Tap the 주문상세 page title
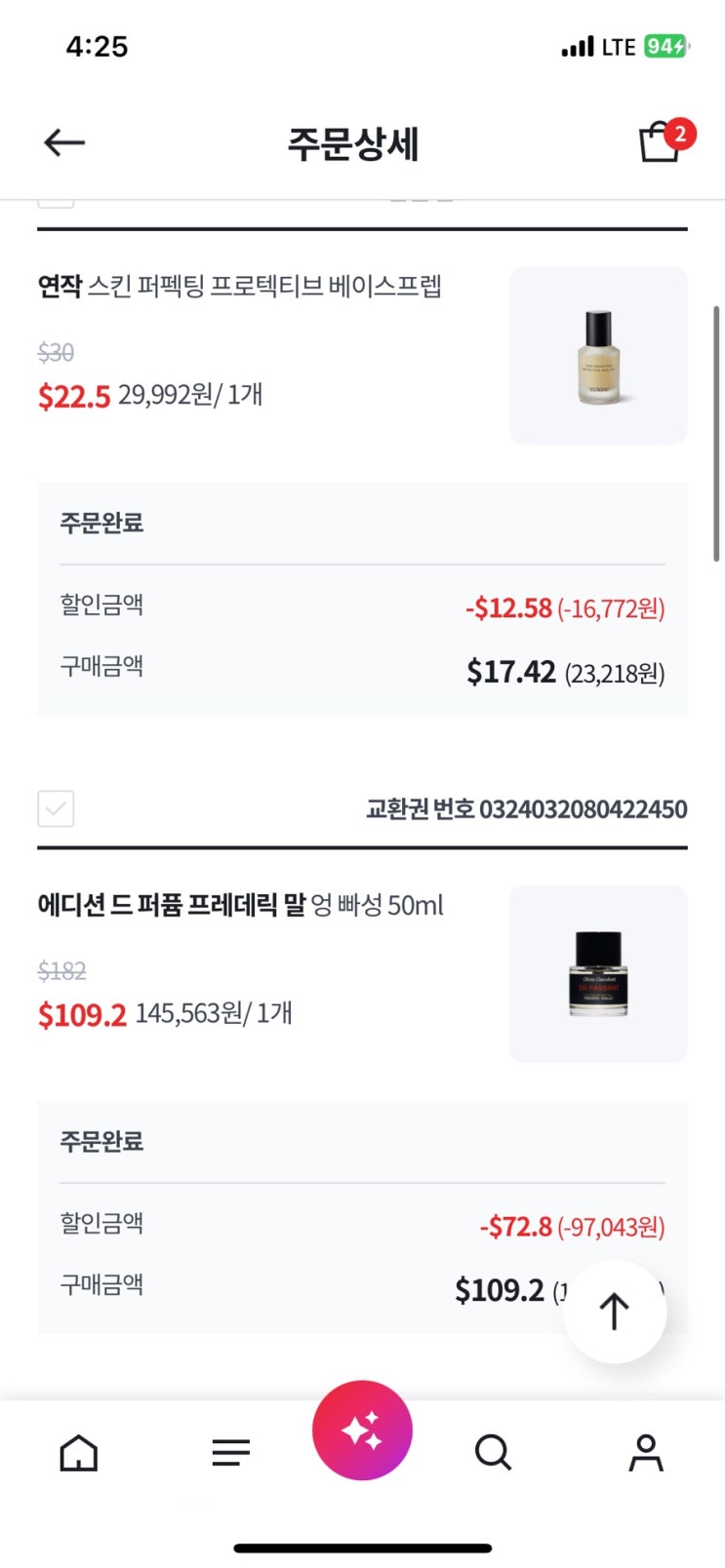 point(353,144)
